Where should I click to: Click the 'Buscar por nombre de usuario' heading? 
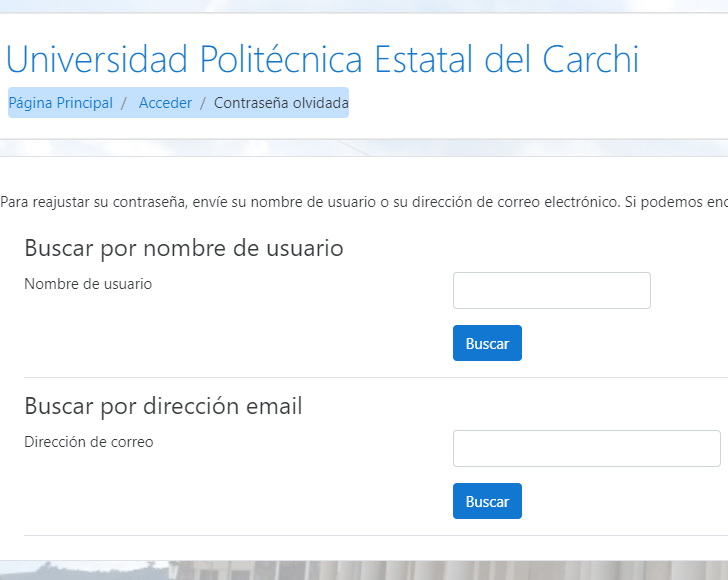pyautogui.click(x=183, y=248)
